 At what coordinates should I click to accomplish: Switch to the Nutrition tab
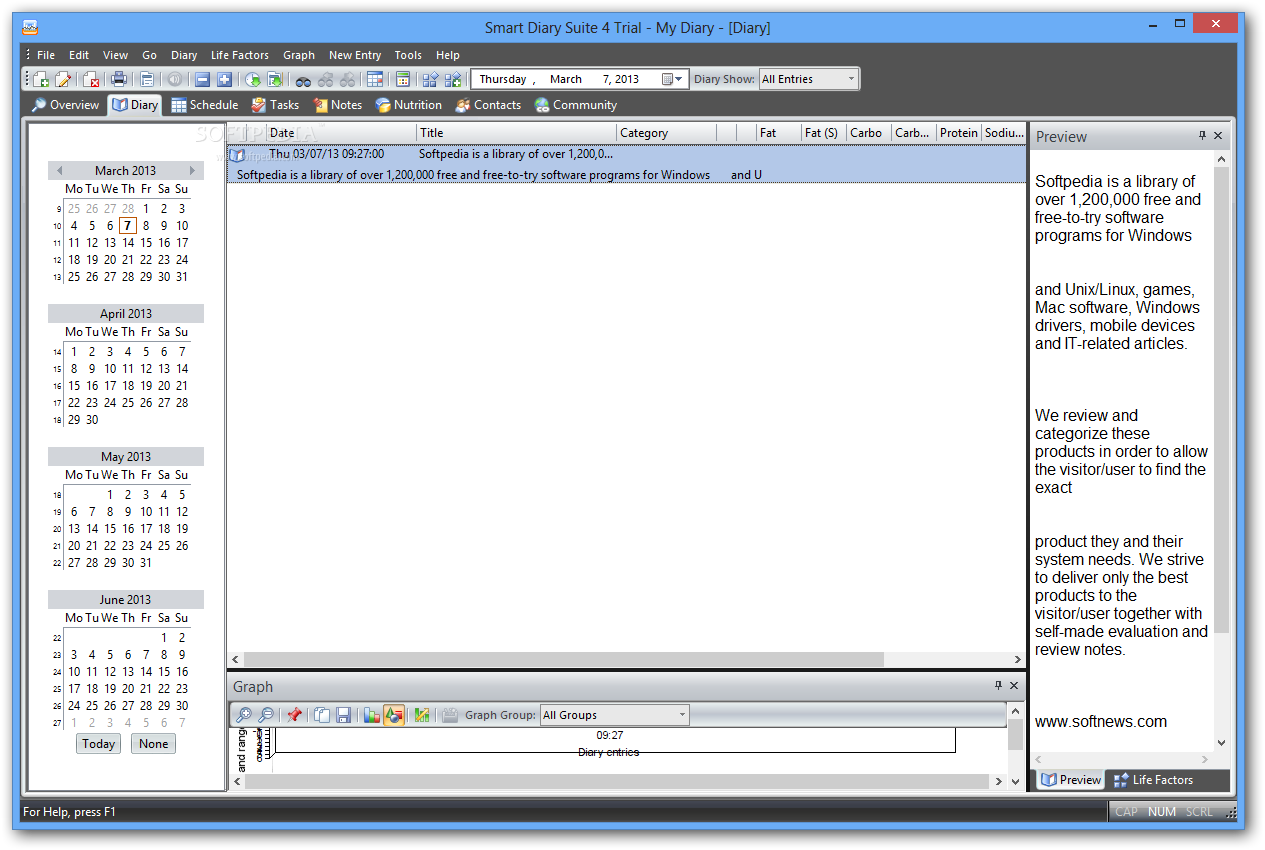click(408, 105)
